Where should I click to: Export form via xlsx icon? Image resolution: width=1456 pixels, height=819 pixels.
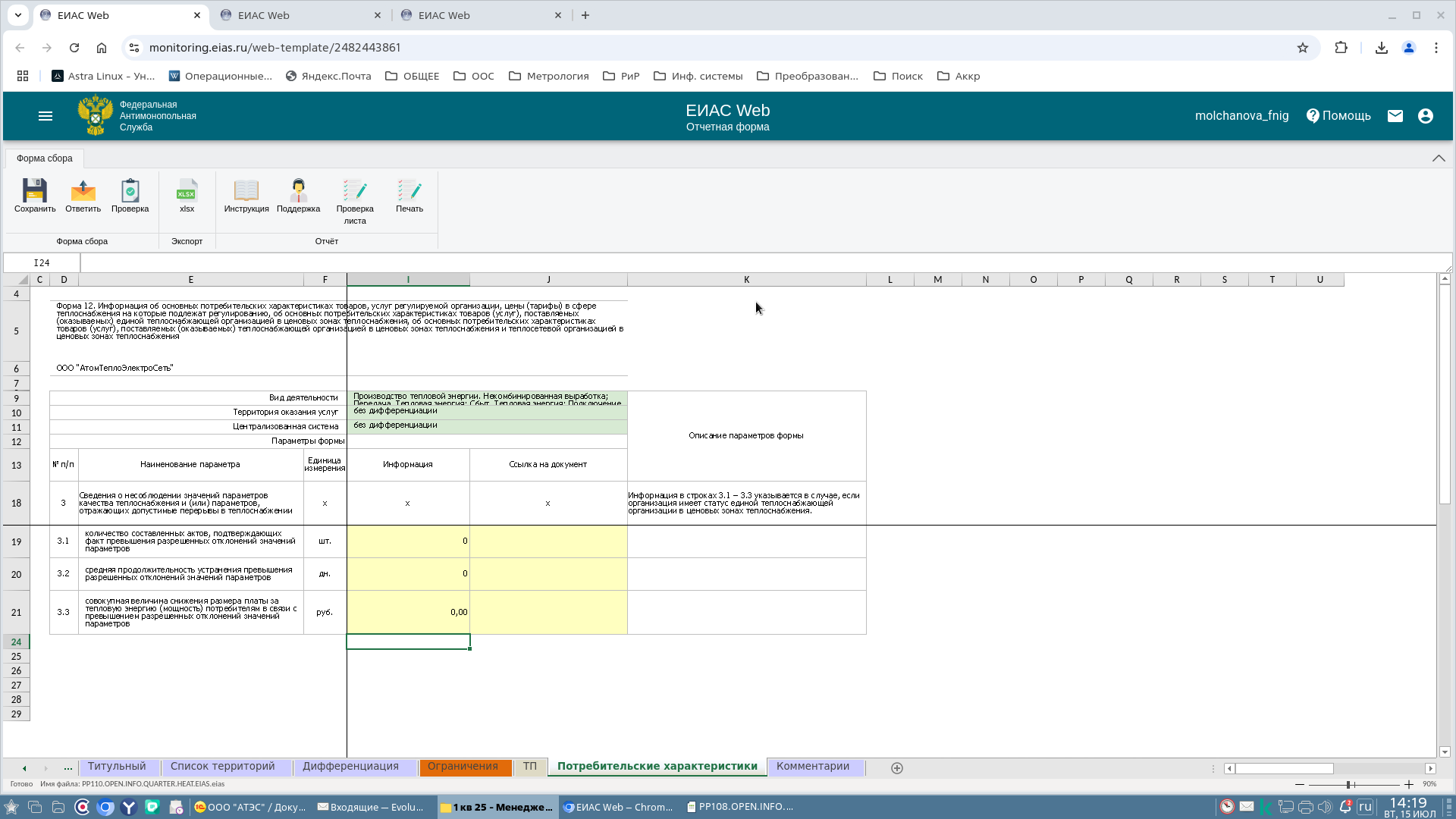[x=187, y=191]
